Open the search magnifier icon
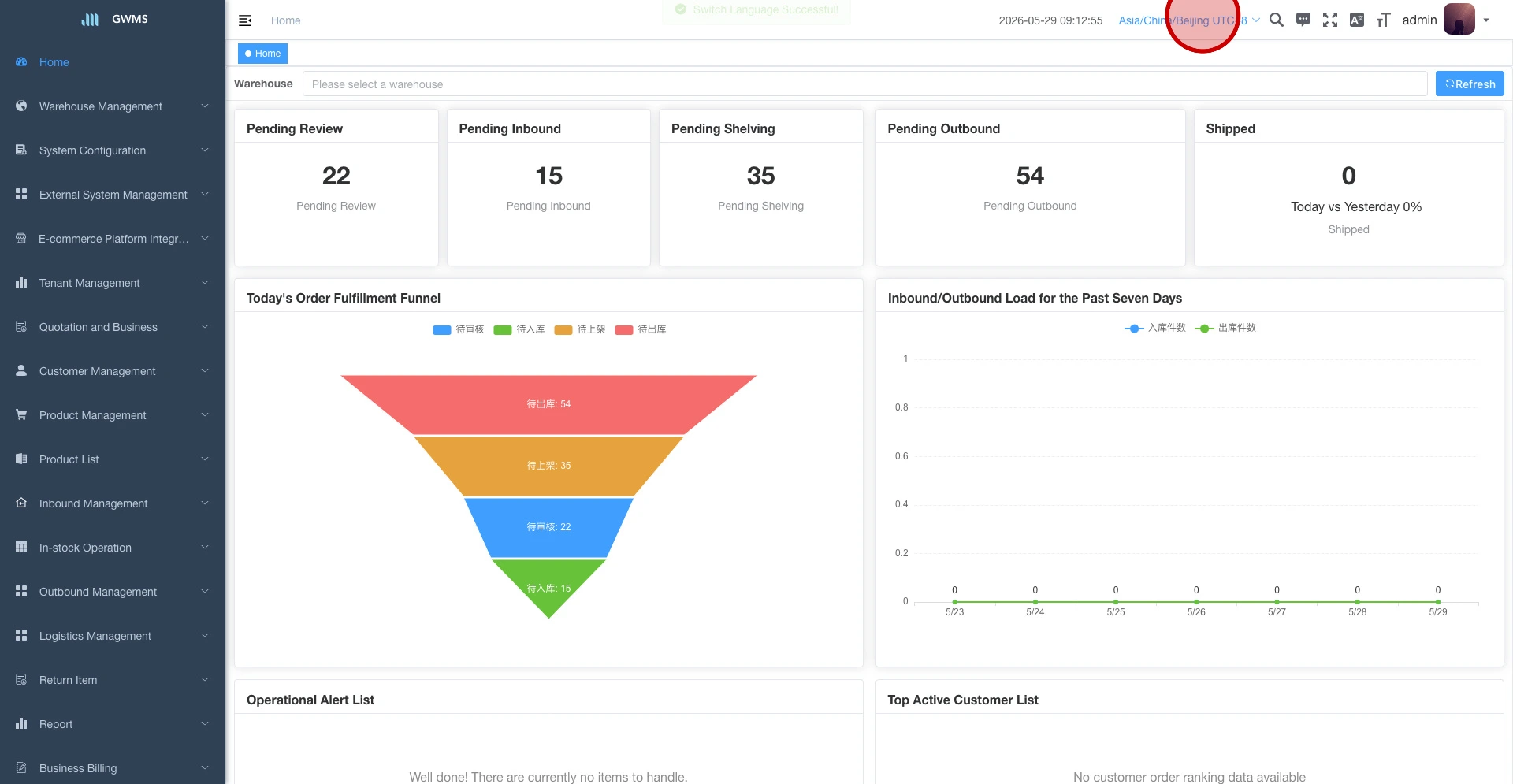1513x784 pixels. (1277, 20)
